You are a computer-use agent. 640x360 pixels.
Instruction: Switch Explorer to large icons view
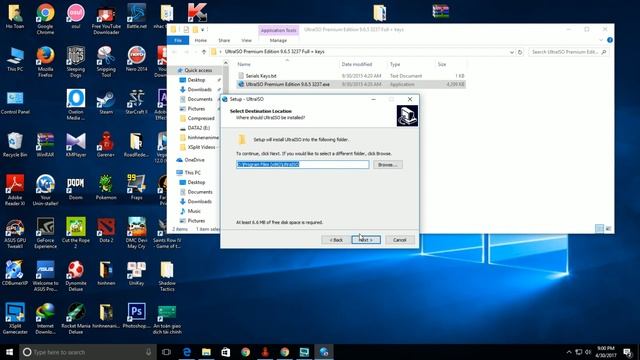click(x=608, y=229)
